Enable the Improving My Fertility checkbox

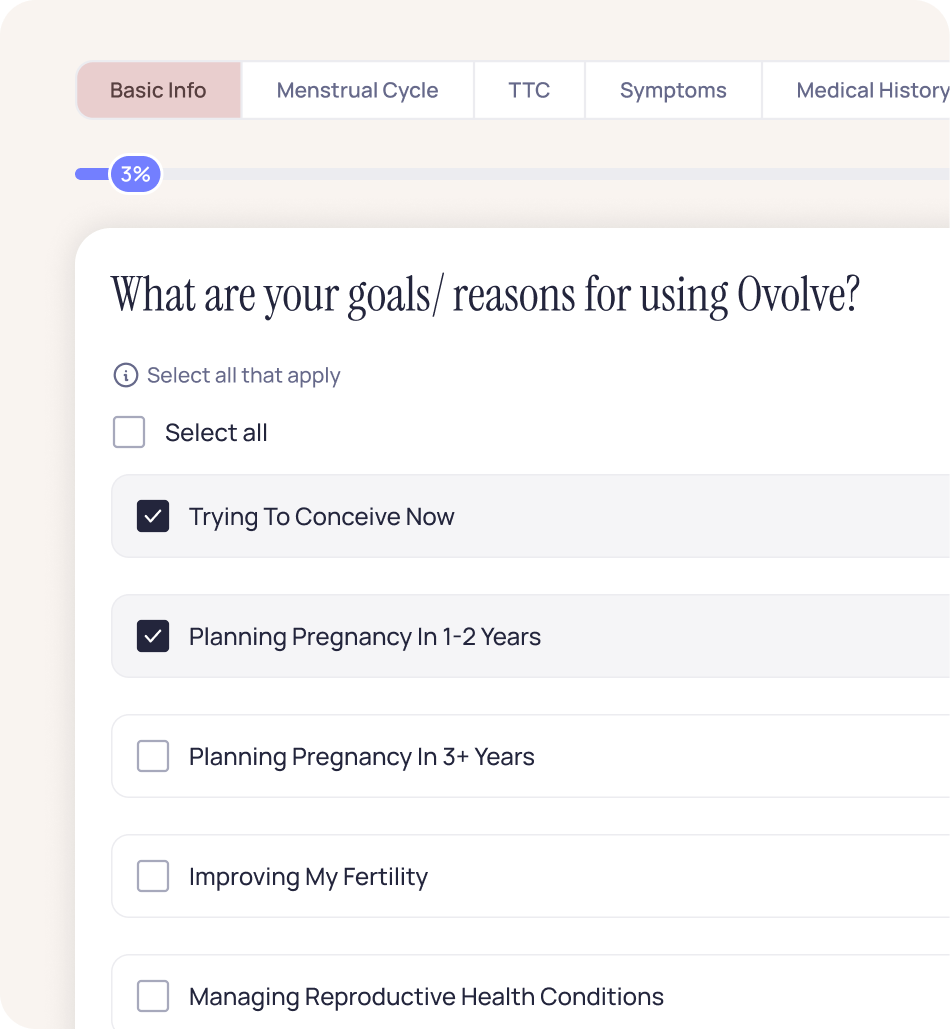153,877
